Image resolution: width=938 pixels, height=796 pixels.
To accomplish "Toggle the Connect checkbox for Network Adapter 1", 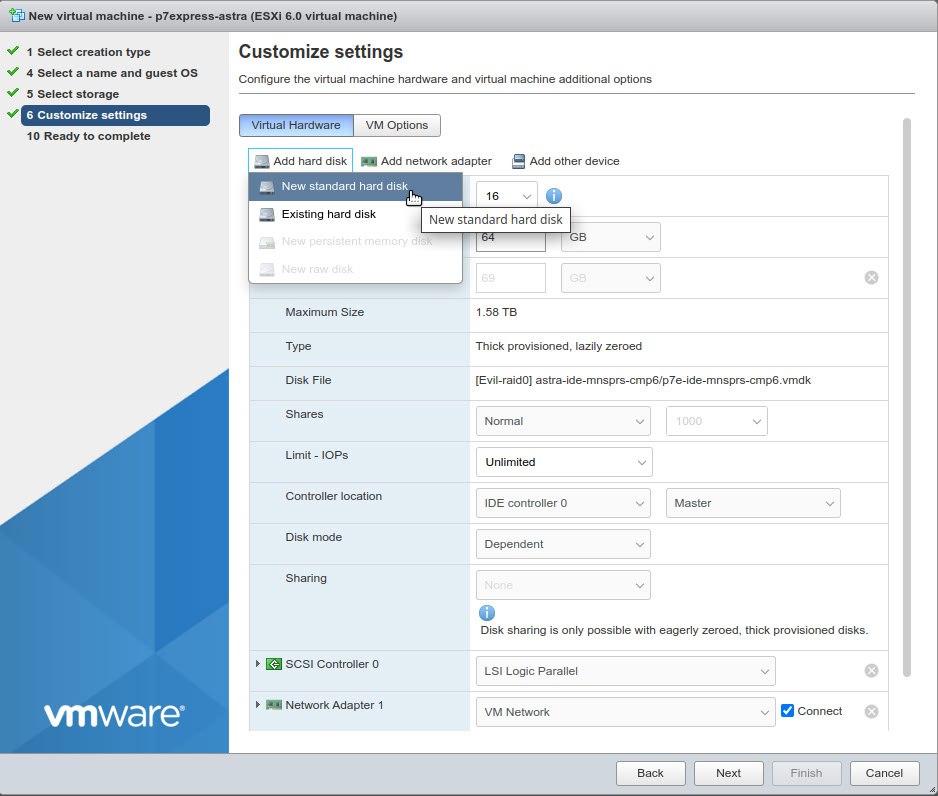I will tap(788, 711).
